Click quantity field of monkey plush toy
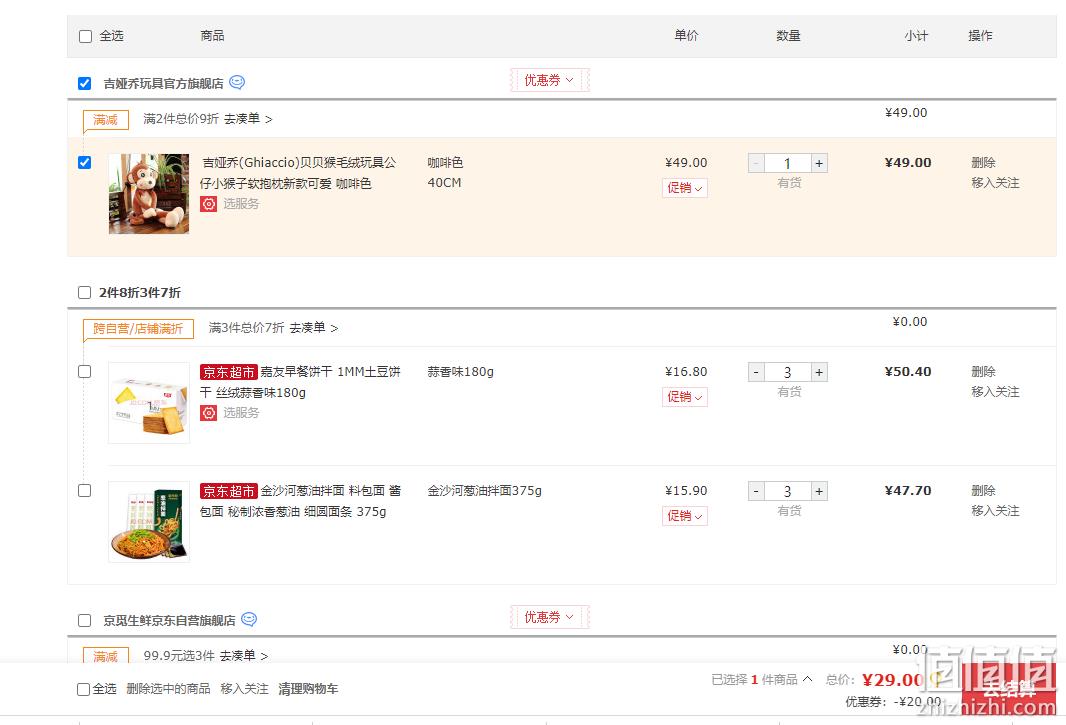Image resolution: width=1066 pixels, height=725 pixels. (x=788, y=163)
